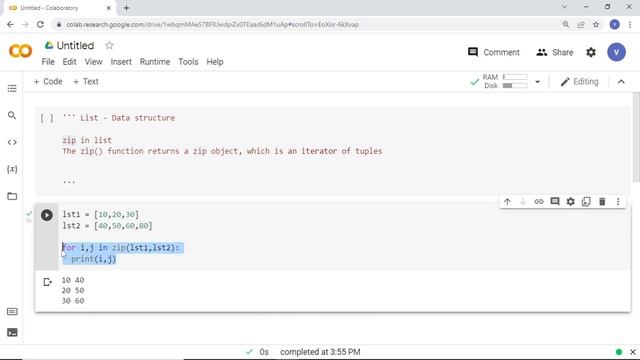
Task: View RAM and Disk resource usage
Action: click(499, 82)
